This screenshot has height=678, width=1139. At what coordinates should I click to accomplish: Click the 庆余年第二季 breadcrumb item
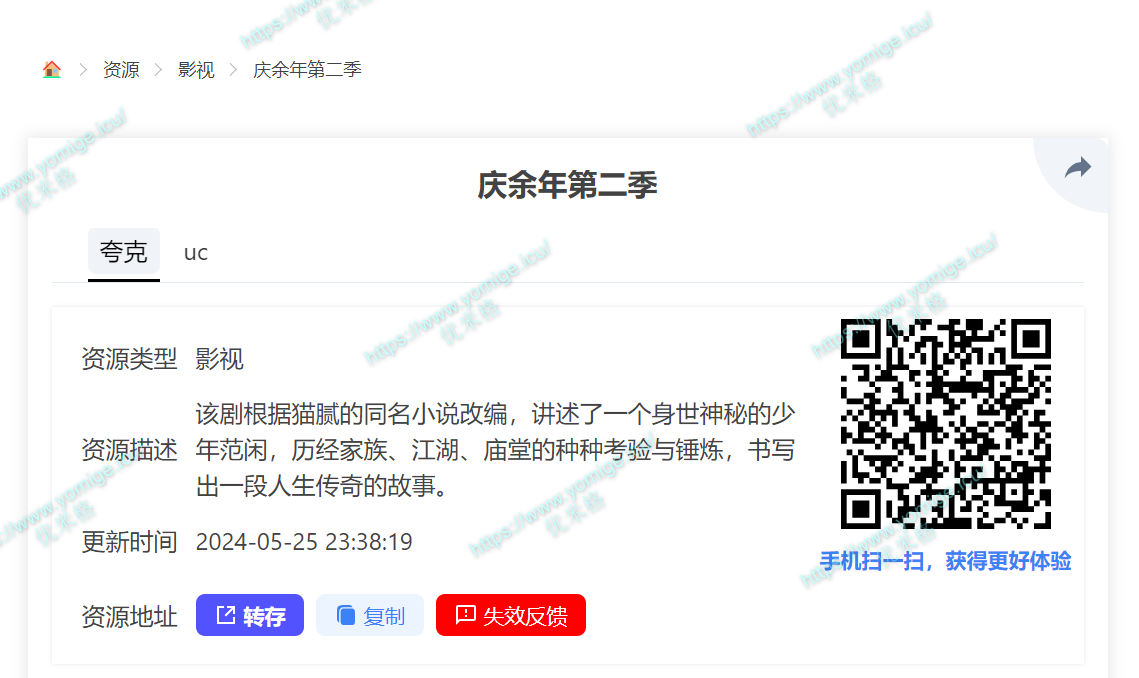click(x=307, y=70)
